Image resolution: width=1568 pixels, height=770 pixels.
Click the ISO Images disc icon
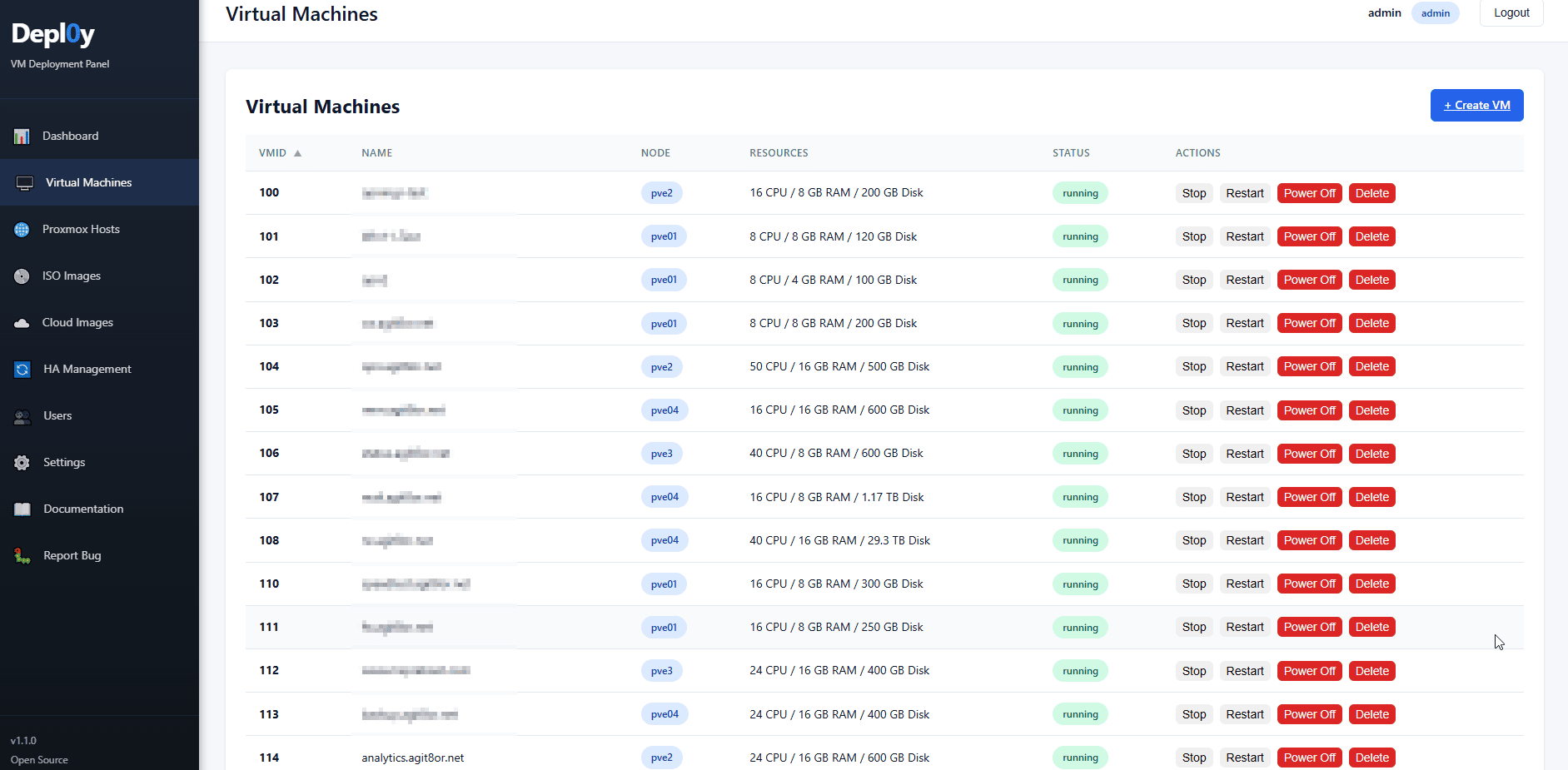point(22,276)
